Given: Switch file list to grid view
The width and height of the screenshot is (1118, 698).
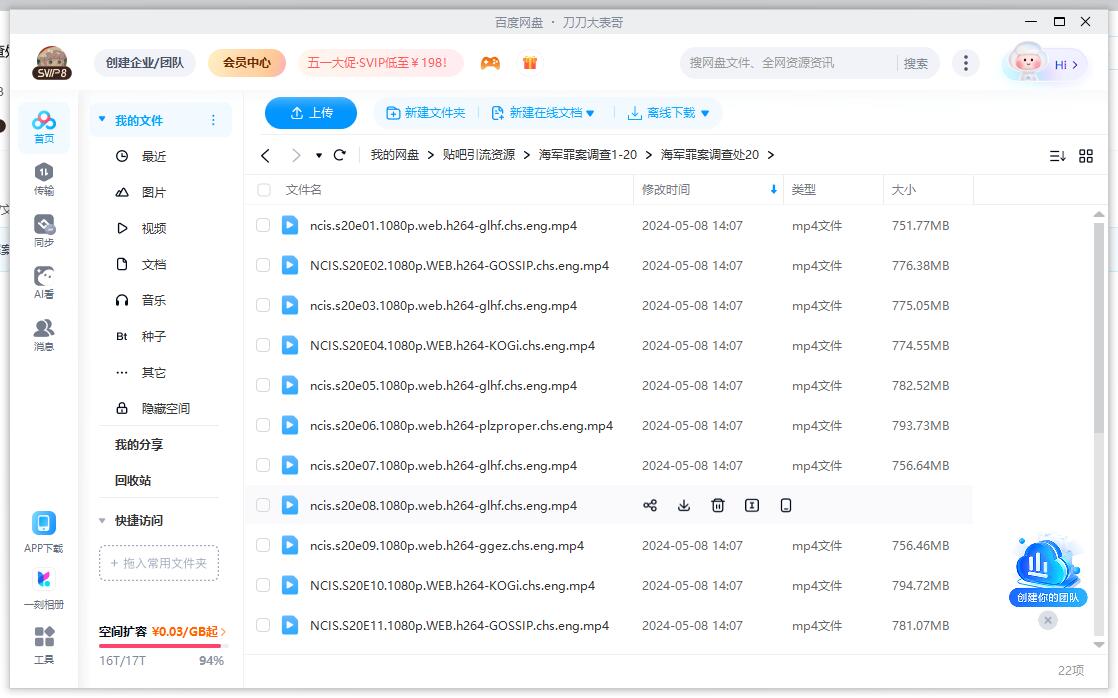Looking at the screenshot, I should point(1087,155).
